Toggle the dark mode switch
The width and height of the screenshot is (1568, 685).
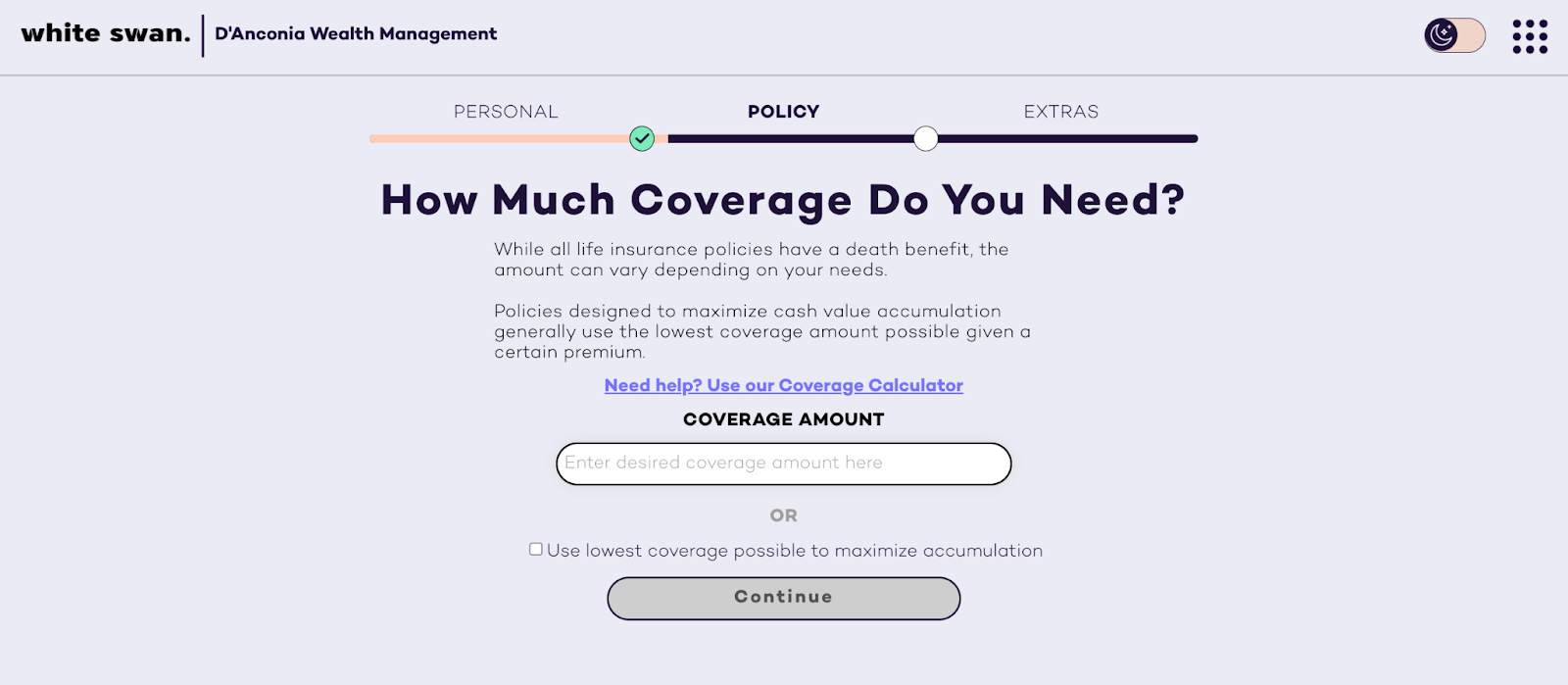point(1455,35)
